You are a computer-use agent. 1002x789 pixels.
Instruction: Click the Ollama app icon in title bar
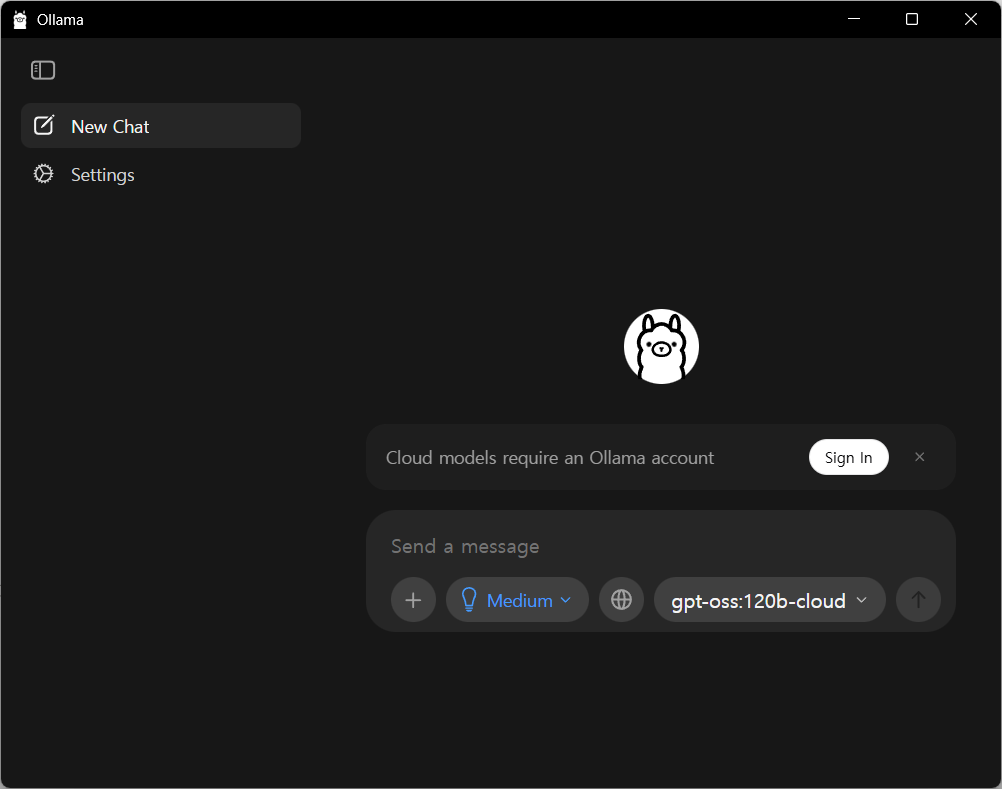(x=20, y=20)
